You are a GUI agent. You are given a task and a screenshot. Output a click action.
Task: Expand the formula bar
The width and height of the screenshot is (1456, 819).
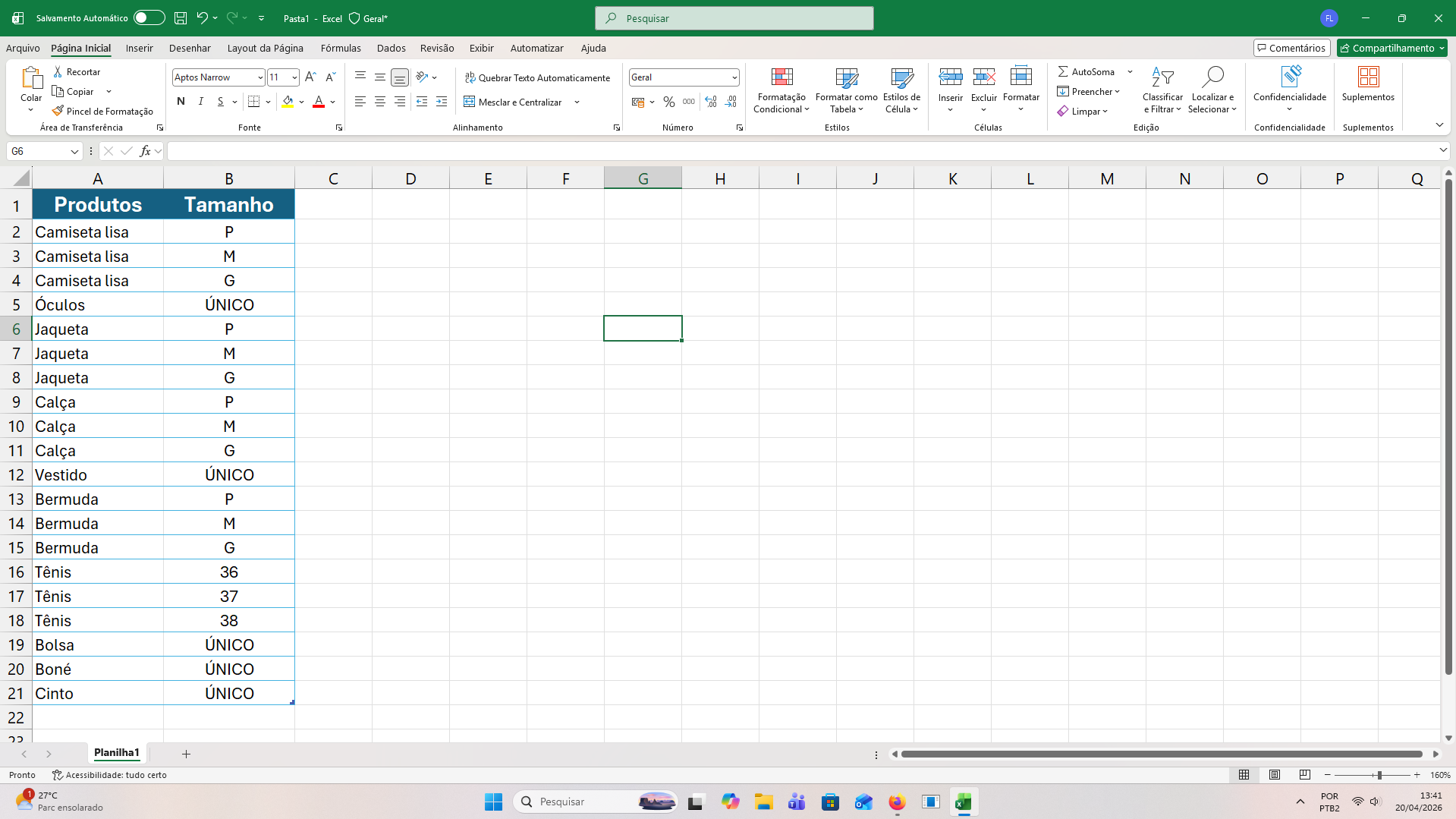[1443, 150]
